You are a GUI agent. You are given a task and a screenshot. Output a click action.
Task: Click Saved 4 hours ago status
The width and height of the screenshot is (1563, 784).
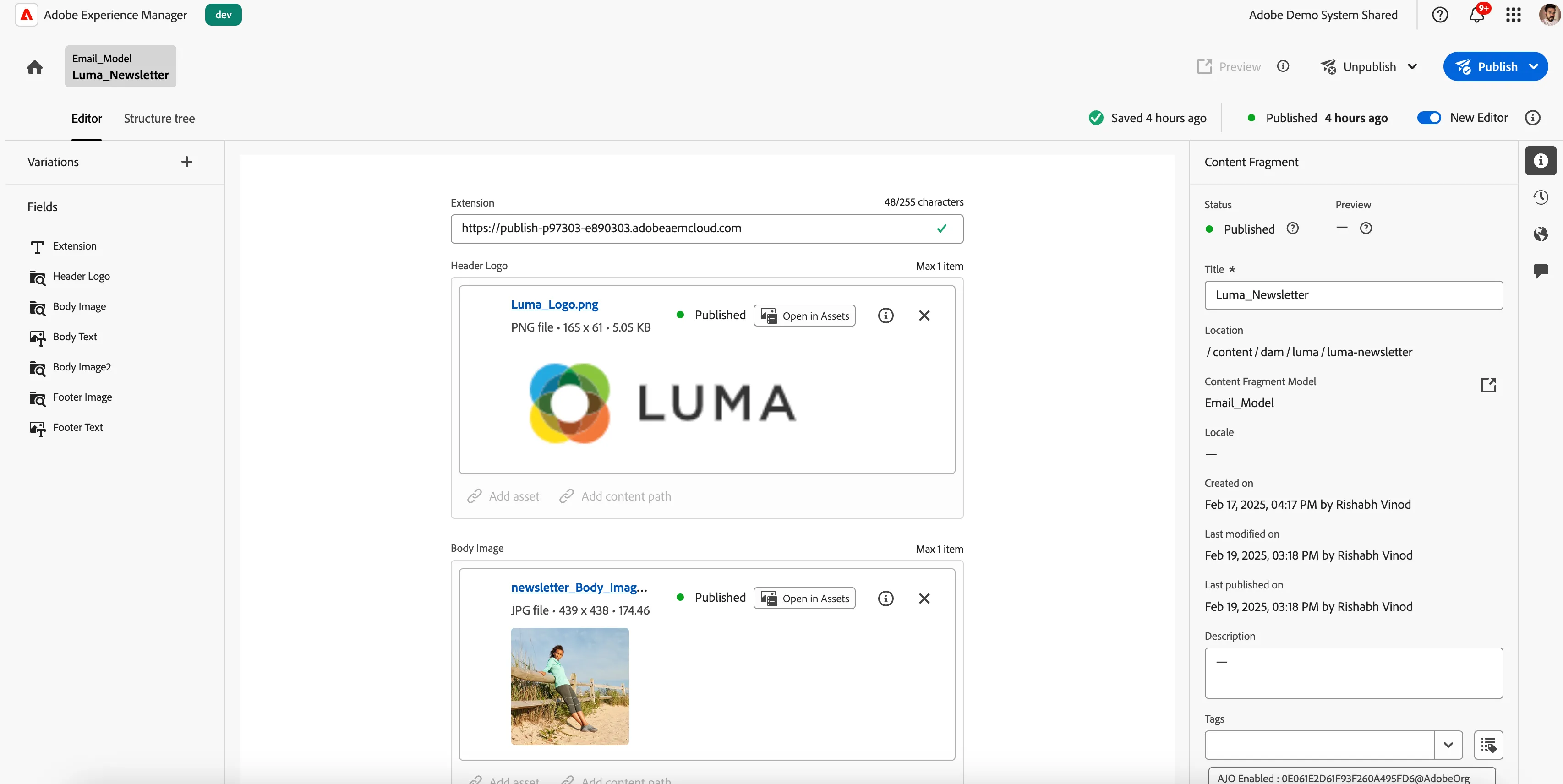(1148, 118)
